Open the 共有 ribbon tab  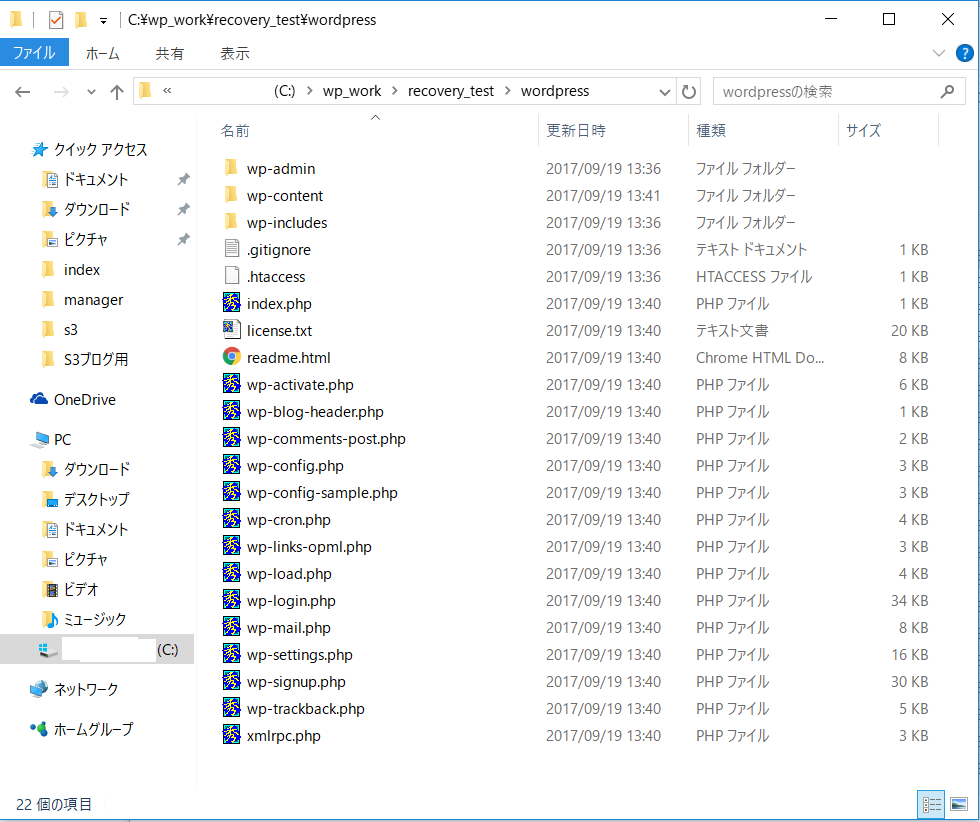tap(169, 54)
